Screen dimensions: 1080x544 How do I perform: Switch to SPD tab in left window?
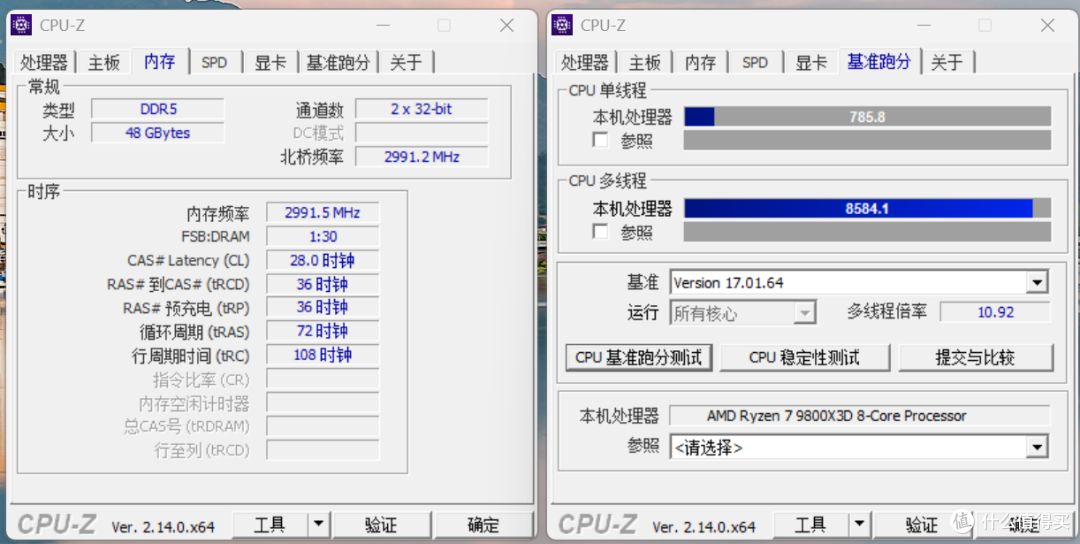point(214,63)
